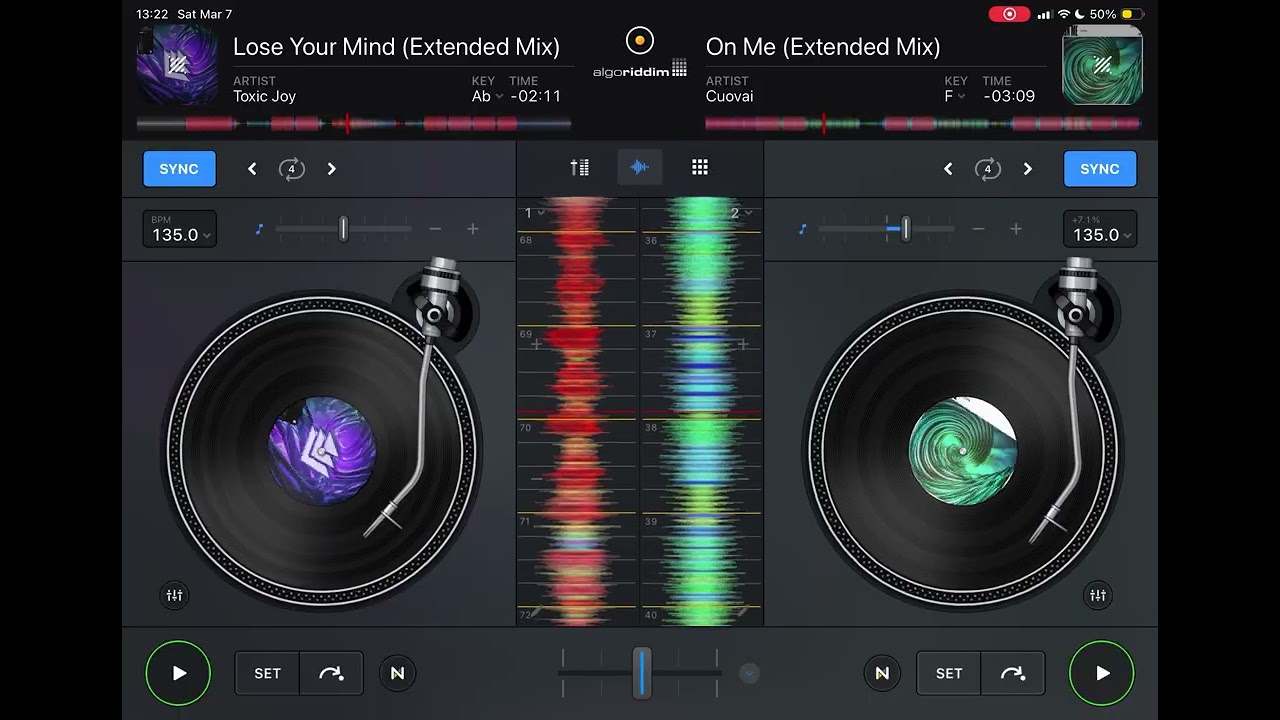Image resolution: width=1280 pixels, height=720 pixels.
Task: Toggle SYNC on left deck
Action: click(x=179, y=169)
